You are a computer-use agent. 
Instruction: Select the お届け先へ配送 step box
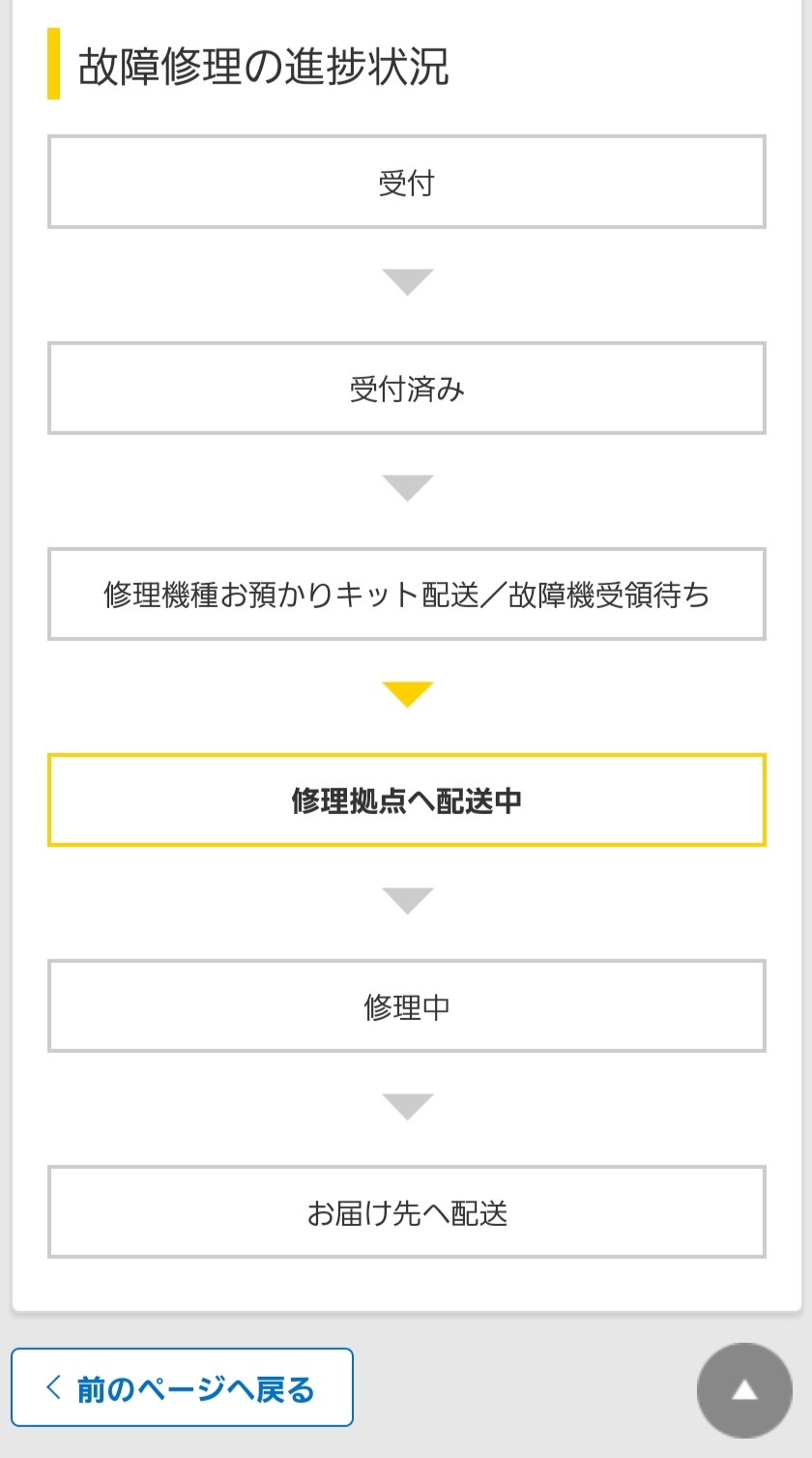click(x=407, y=1212)
